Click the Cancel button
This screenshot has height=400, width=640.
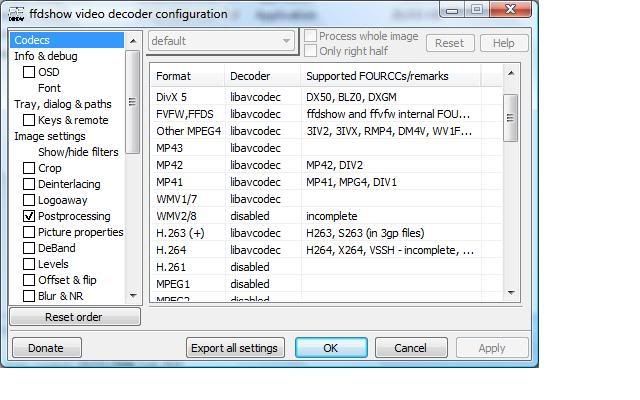point(411,348)
